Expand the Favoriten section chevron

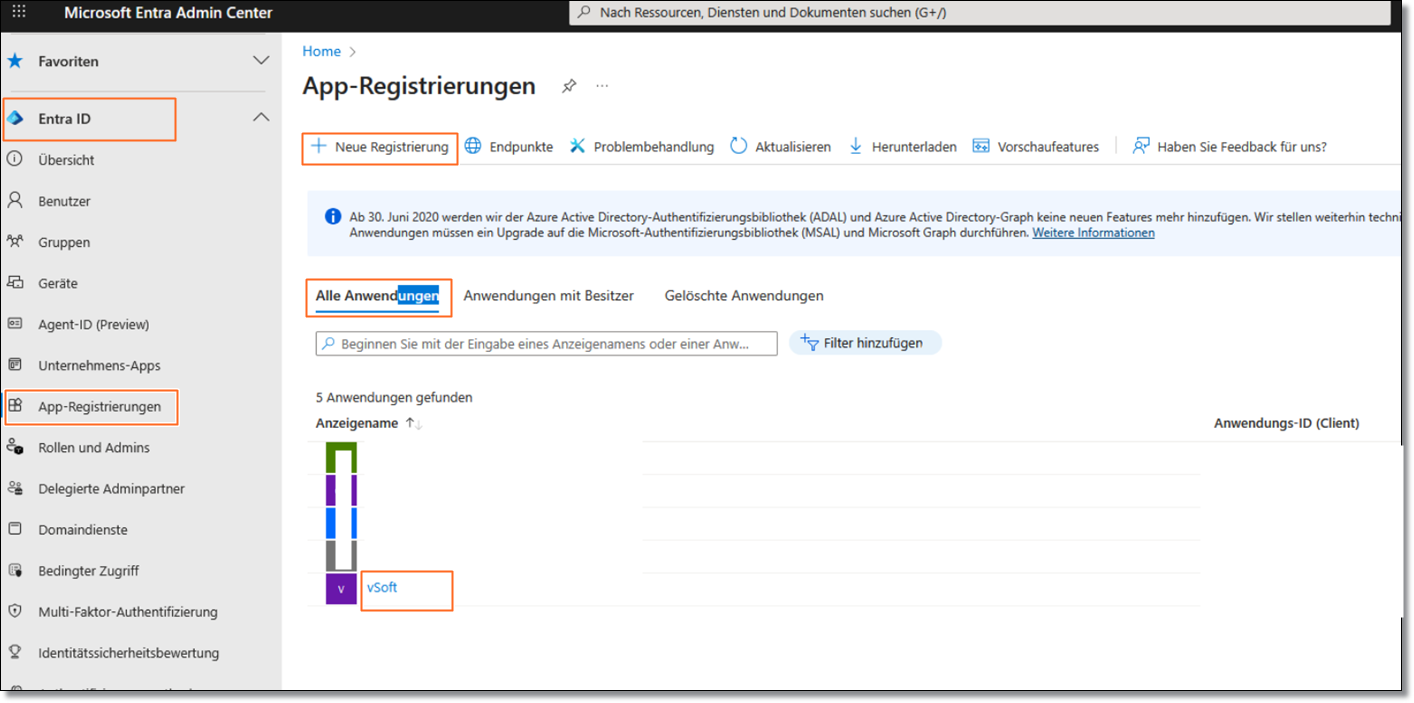tap(261, 61)
